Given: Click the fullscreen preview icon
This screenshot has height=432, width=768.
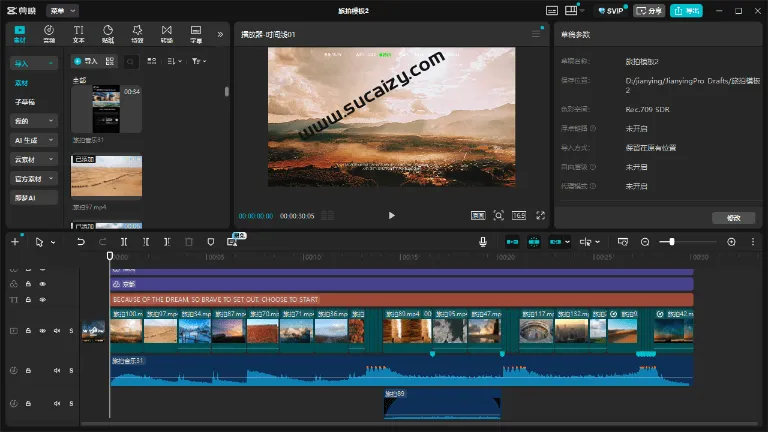Looking at the screenshot, I should [540, 215].
